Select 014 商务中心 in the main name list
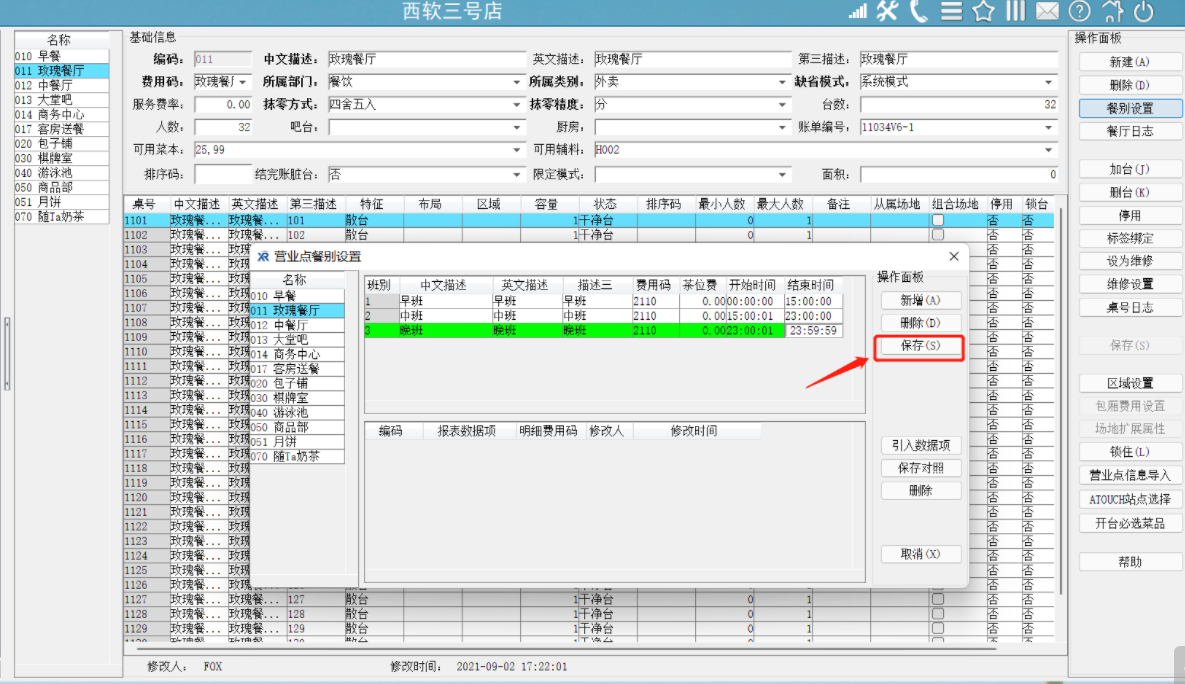Screen dimensions: 1185x684 pyautogui.click(x=61, y=114)
